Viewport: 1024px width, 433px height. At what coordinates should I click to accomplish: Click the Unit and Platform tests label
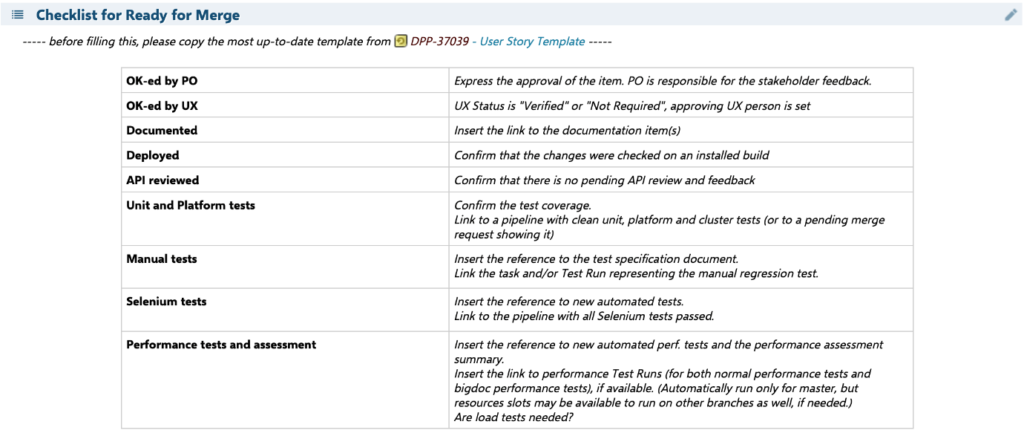191,205
